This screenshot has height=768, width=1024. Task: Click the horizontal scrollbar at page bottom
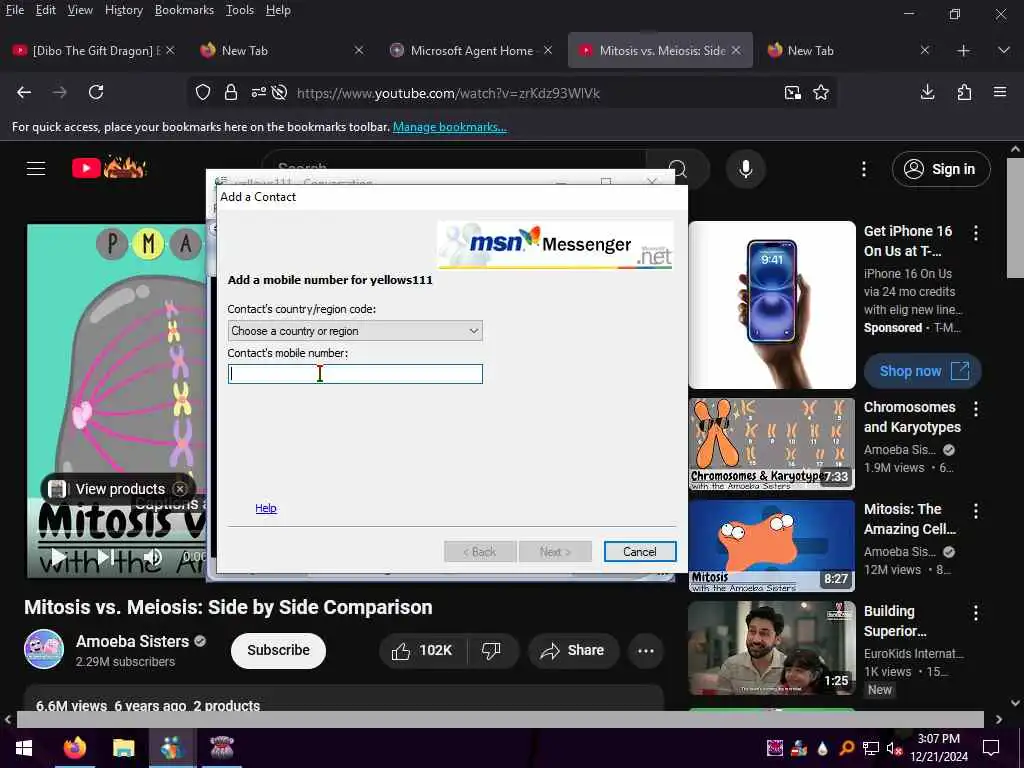coord(500,719)
